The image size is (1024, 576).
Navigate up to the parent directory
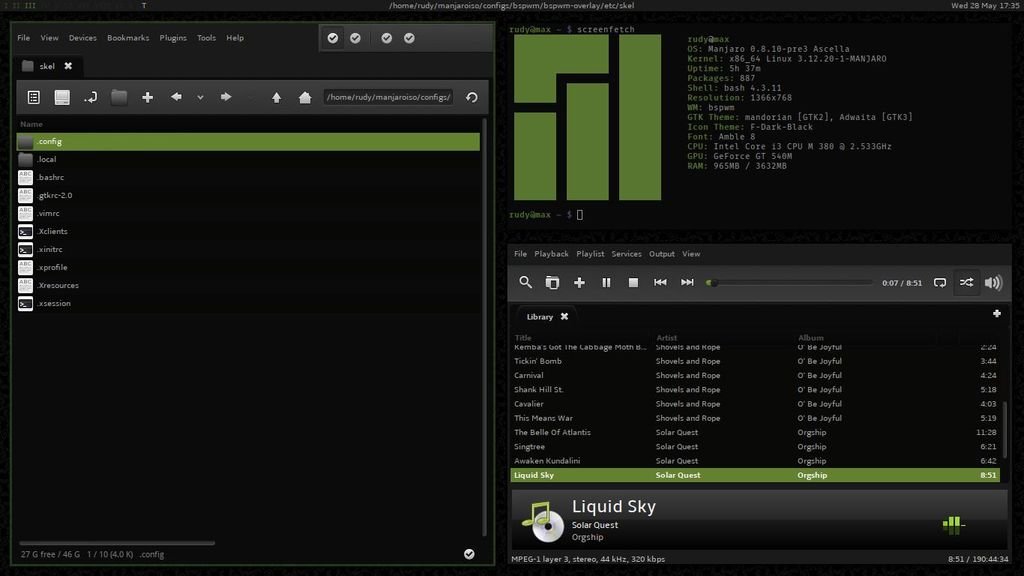tap(277, 97)
